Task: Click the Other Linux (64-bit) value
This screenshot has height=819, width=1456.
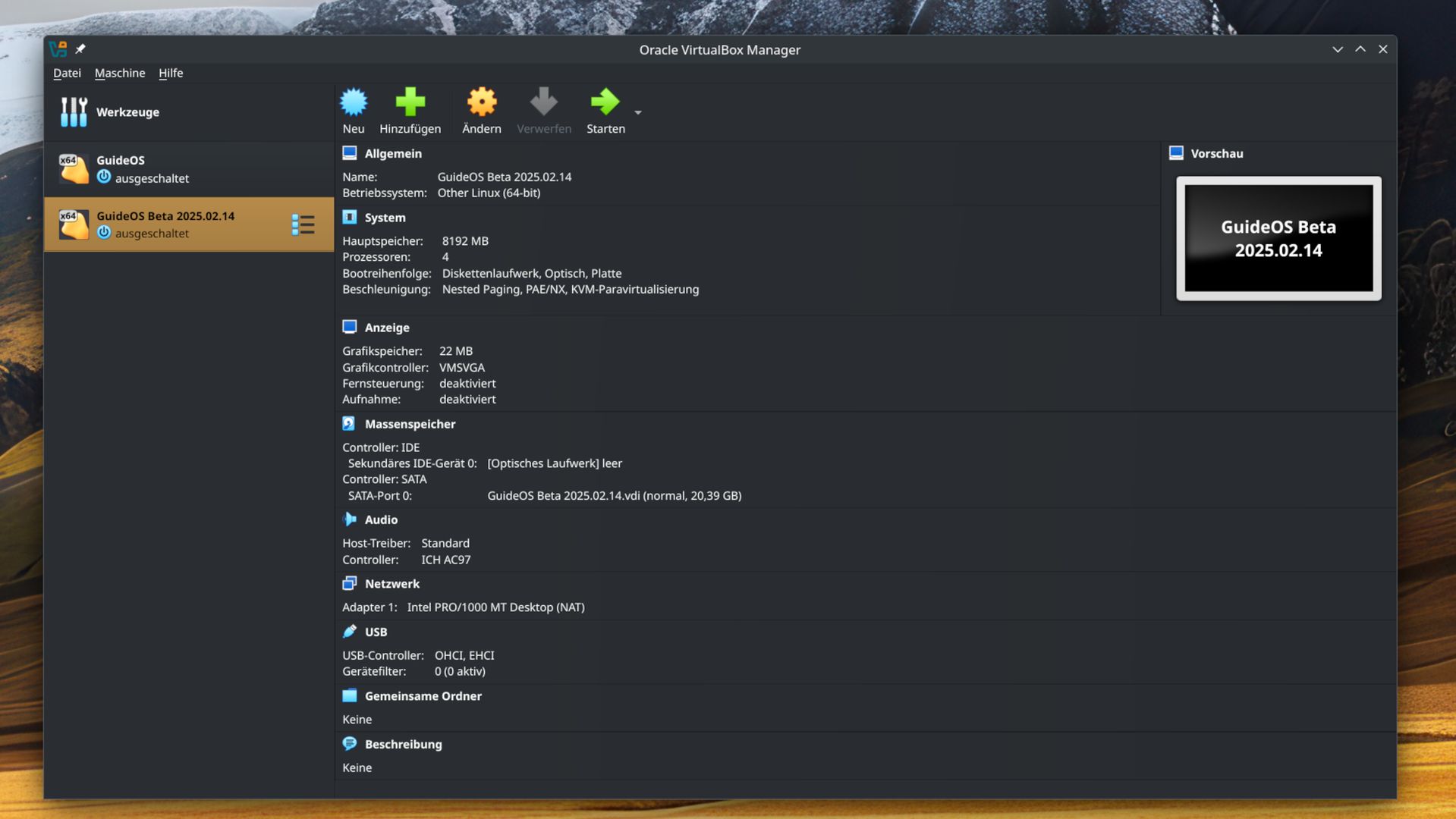Action: 489,193
